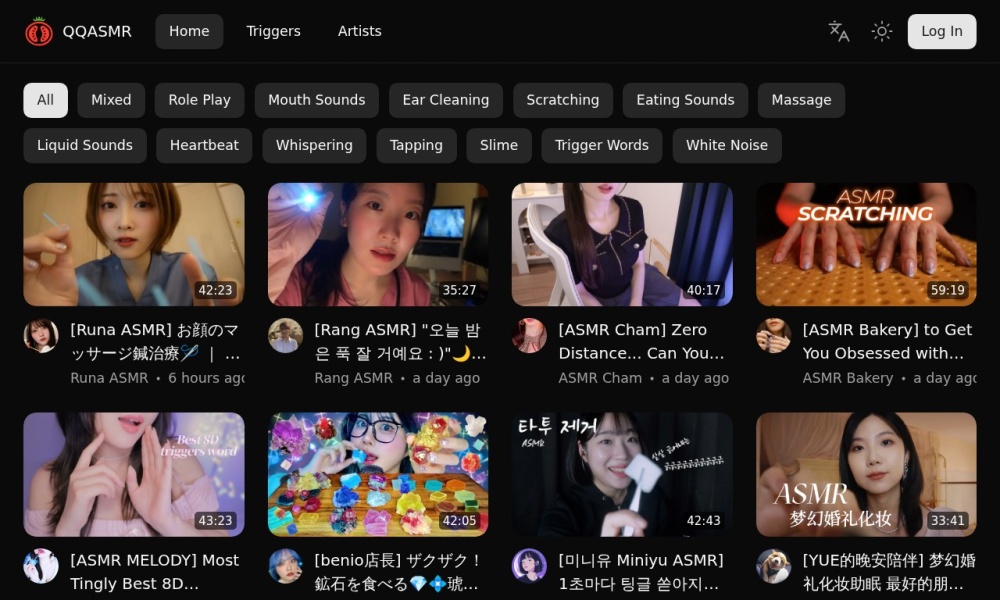This screenshot has width=1000, height=600.
Task: Click the benio channel avatar
Action: coord(285,566)
